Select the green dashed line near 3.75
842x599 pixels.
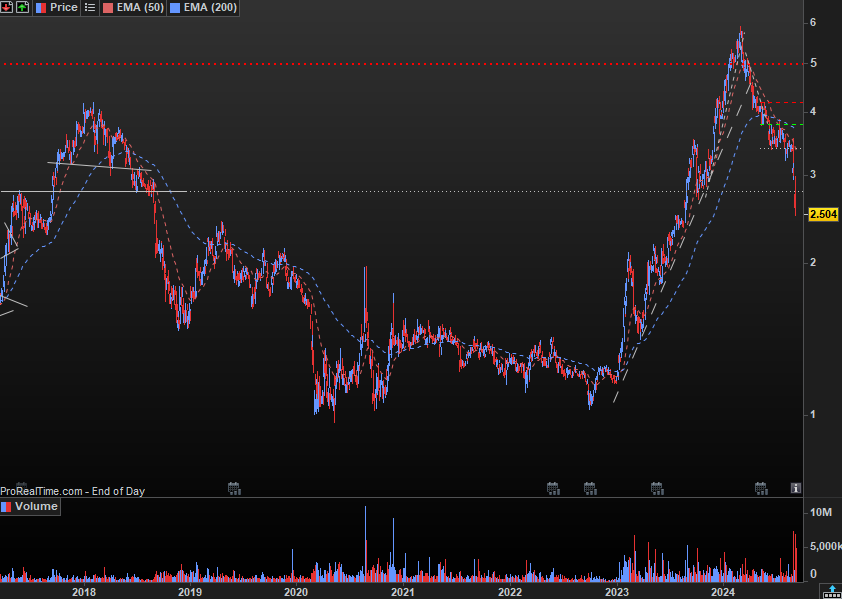point(782,125)
